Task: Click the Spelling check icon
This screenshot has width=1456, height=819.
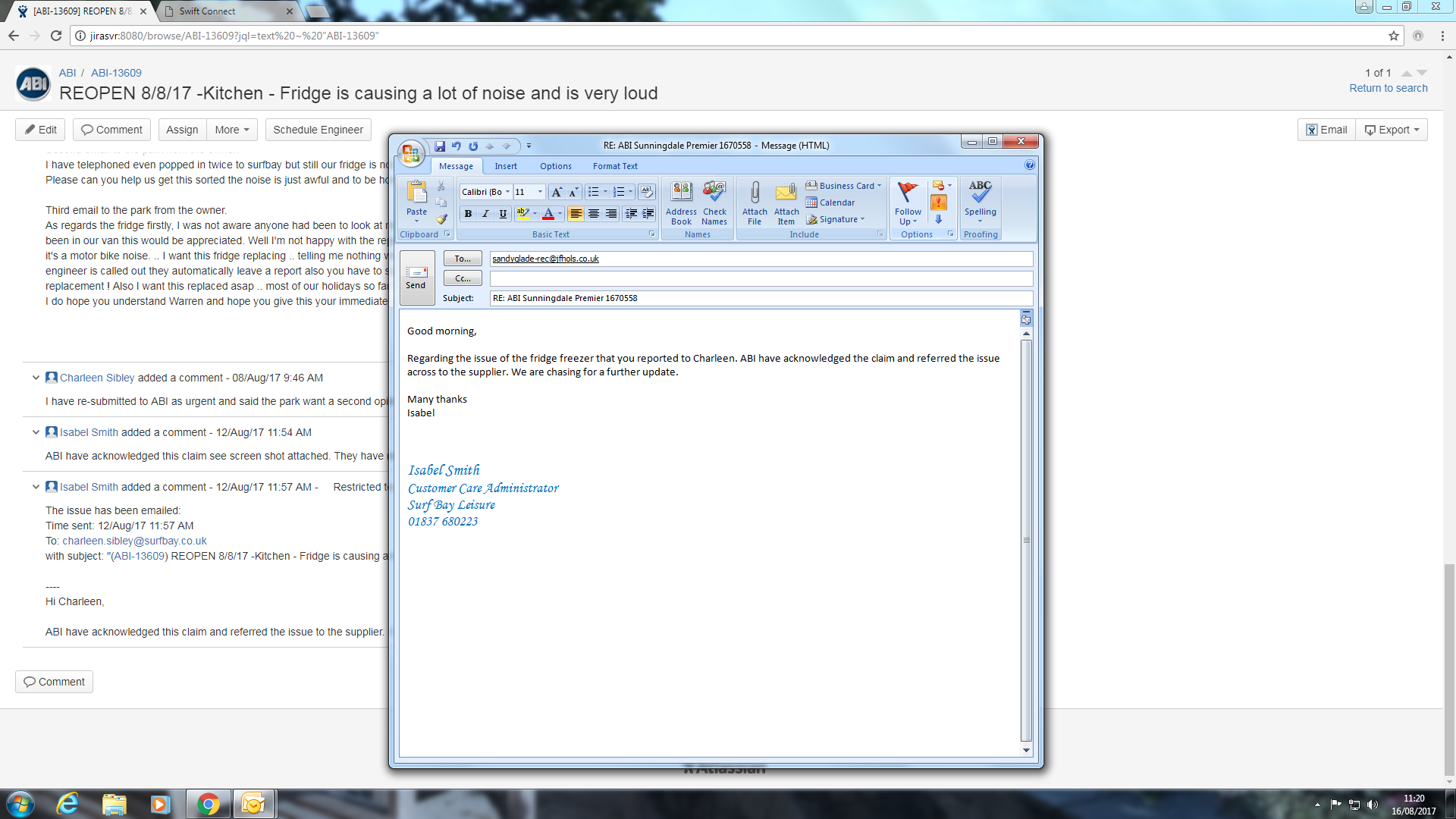Action: pos(980,193)
